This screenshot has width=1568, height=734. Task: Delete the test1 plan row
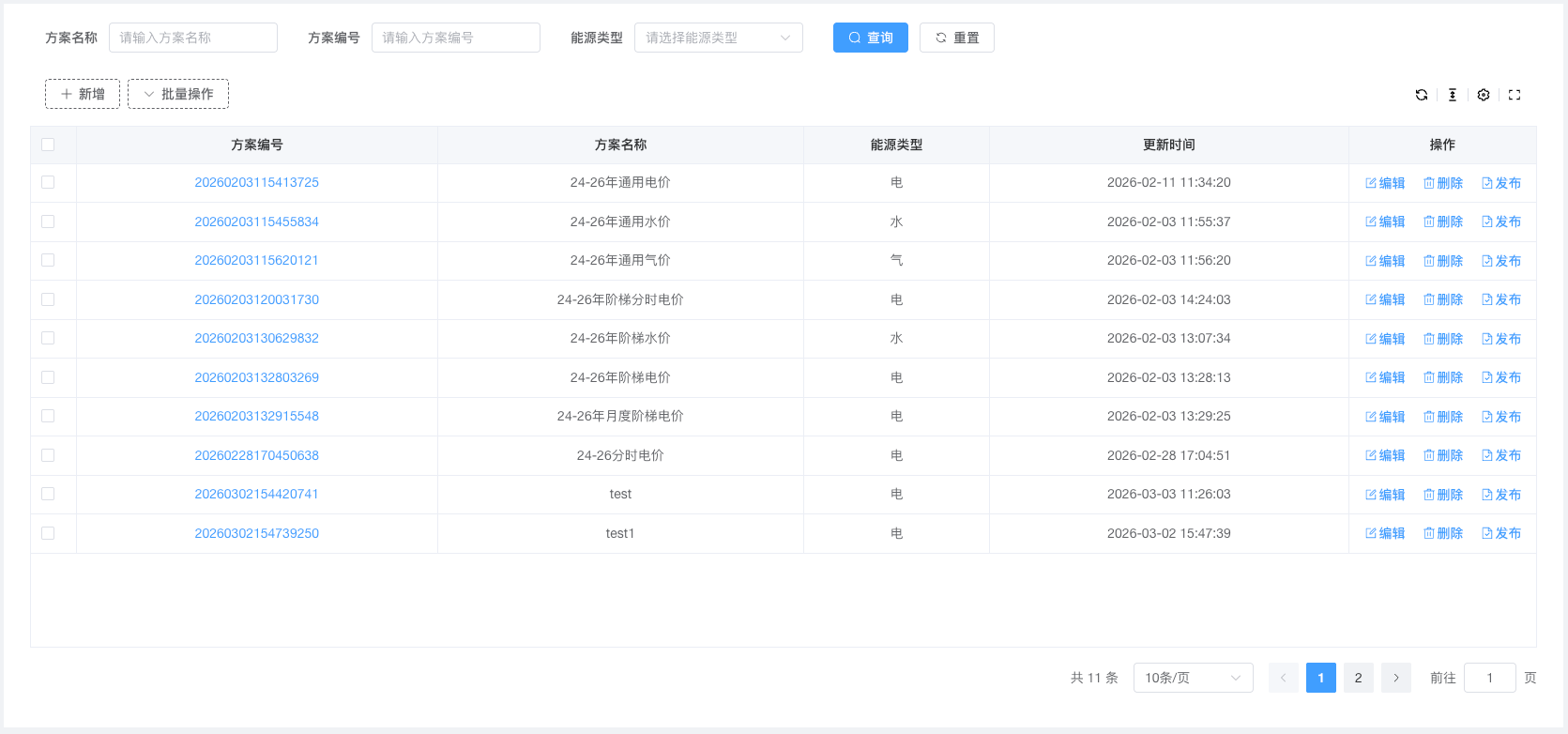pos(1443,533)
